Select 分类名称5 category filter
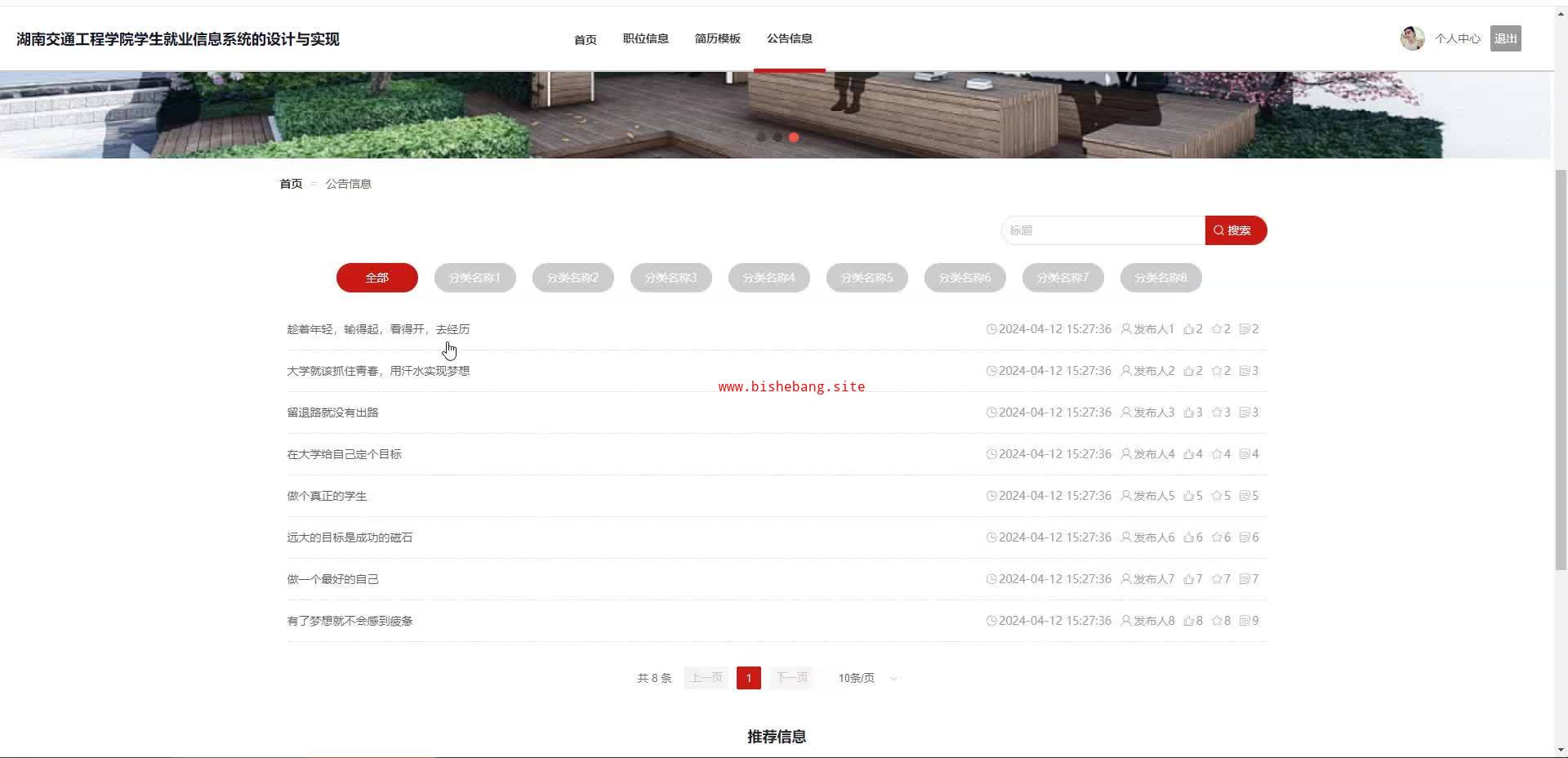 [x=867, y=278]
